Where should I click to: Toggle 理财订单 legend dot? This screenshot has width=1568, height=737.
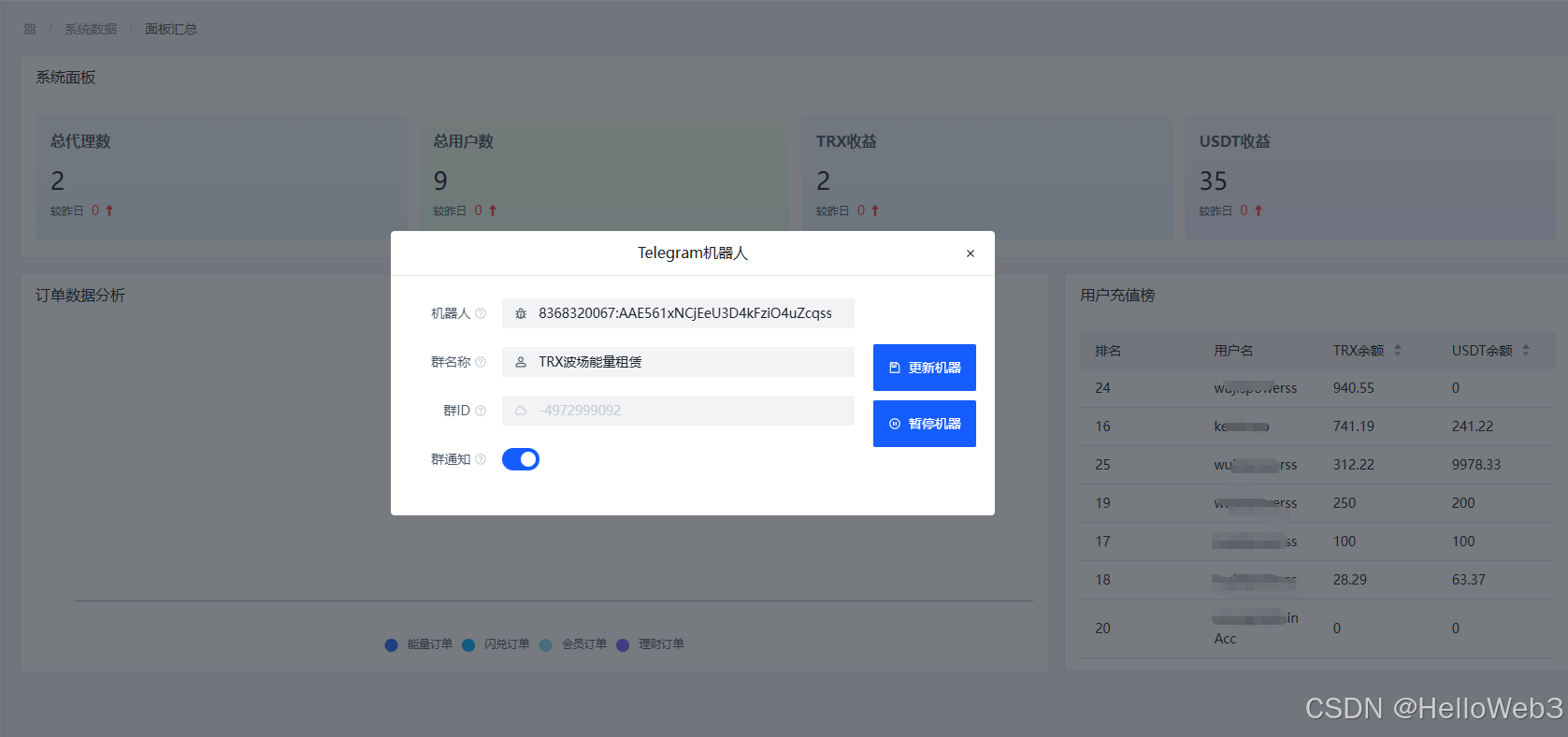coord(623,644)
